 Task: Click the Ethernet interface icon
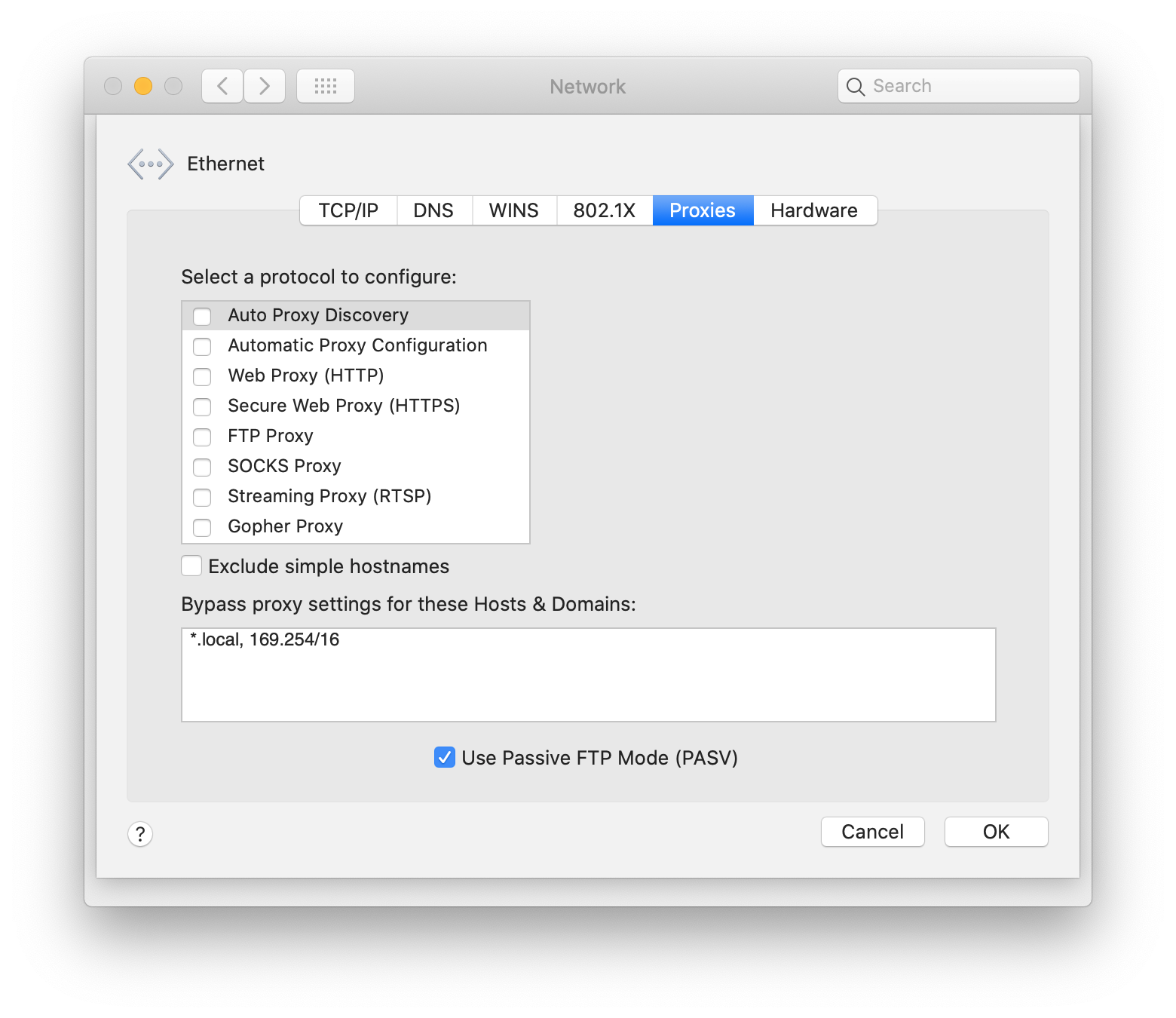[151, 164]
